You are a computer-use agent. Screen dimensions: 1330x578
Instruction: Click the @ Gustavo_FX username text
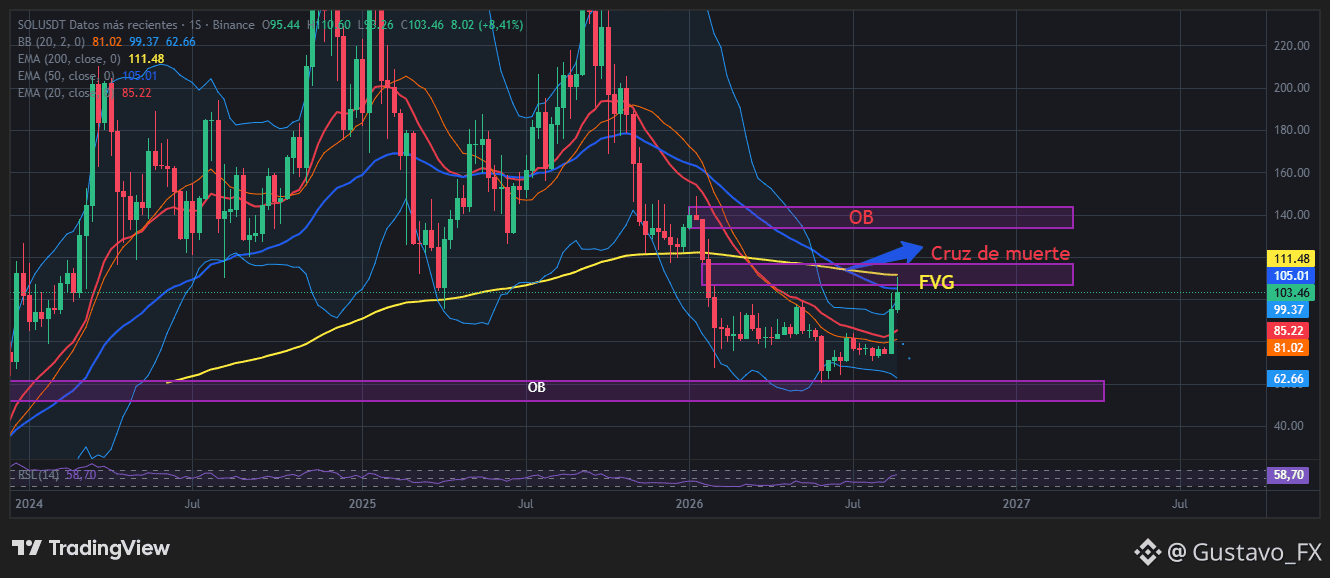pyautogui.click(x=1244, y=551)
